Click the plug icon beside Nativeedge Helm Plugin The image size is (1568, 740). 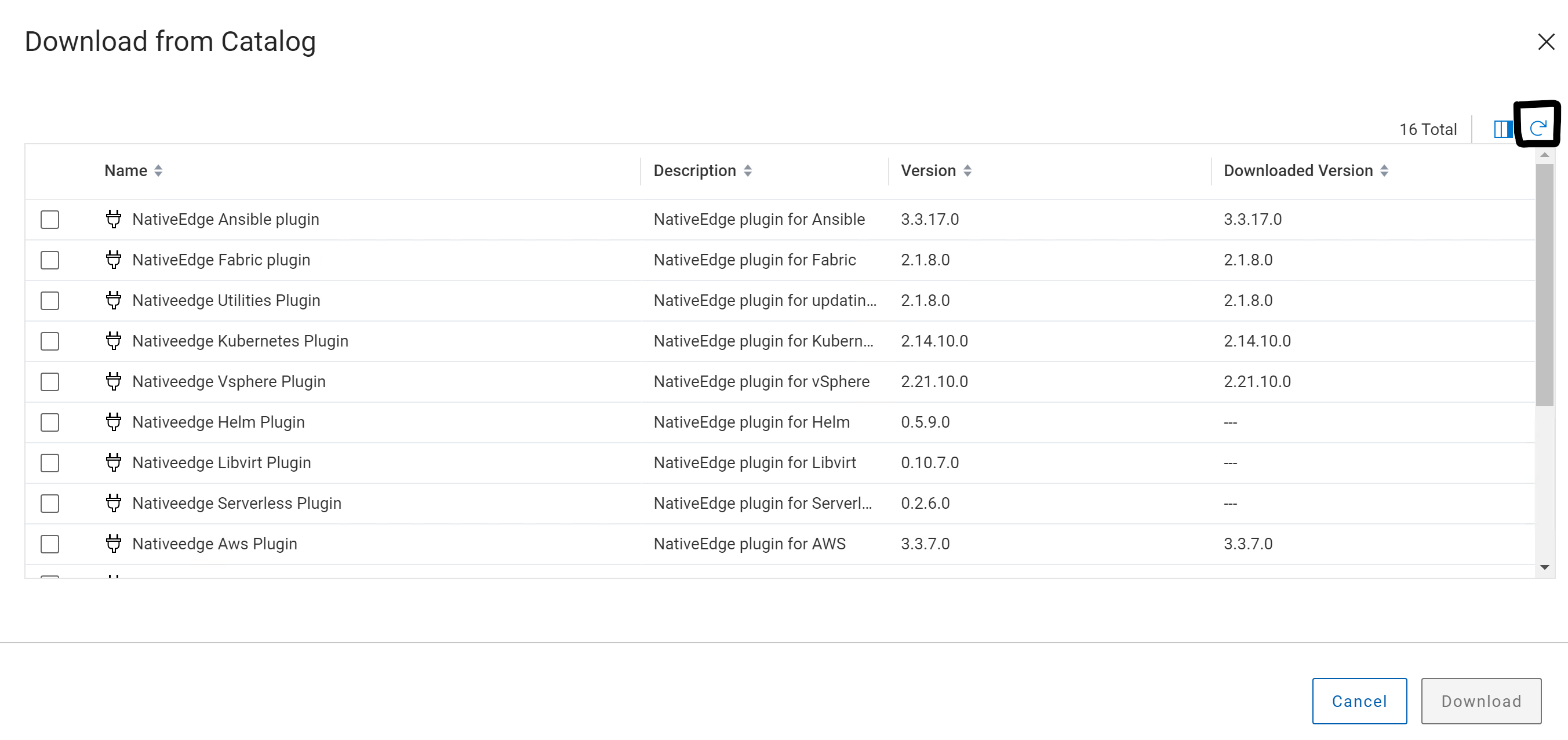[113, 422]
